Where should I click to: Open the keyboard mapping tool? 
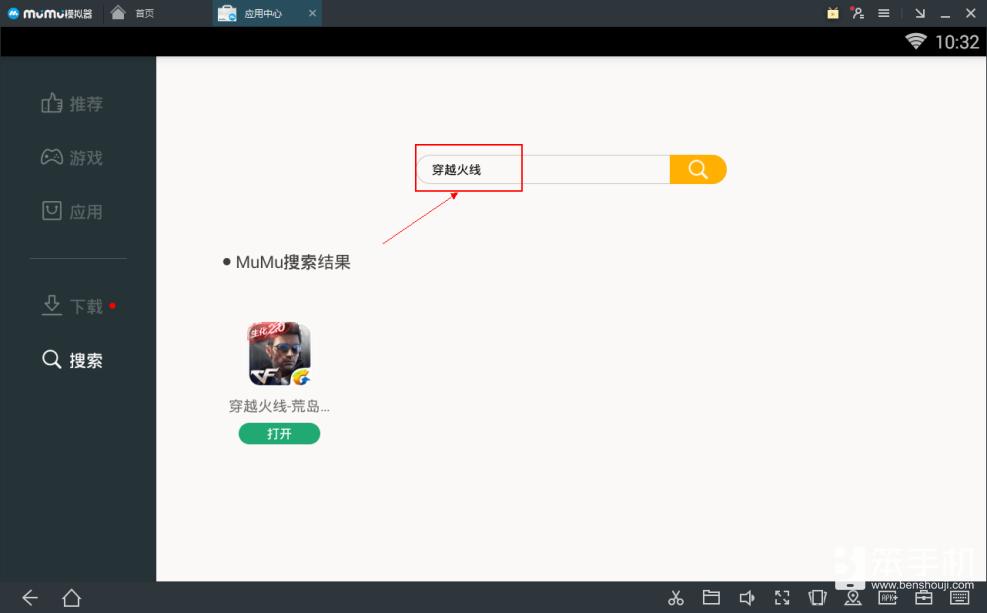coord(957,597)
